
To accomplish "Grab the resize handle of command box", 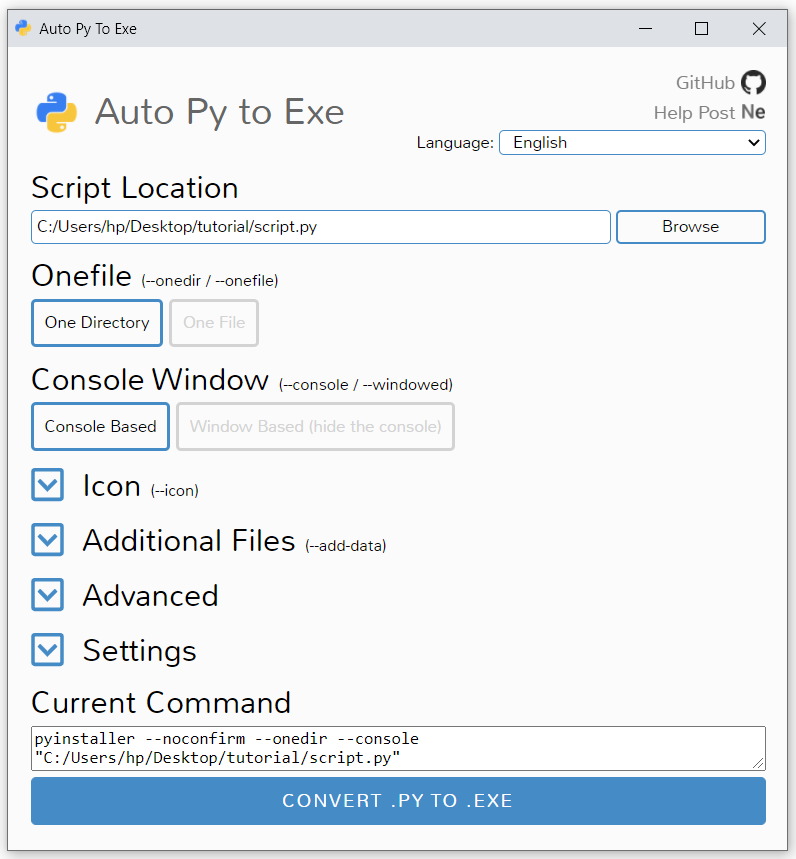I will tap(759, 764).
